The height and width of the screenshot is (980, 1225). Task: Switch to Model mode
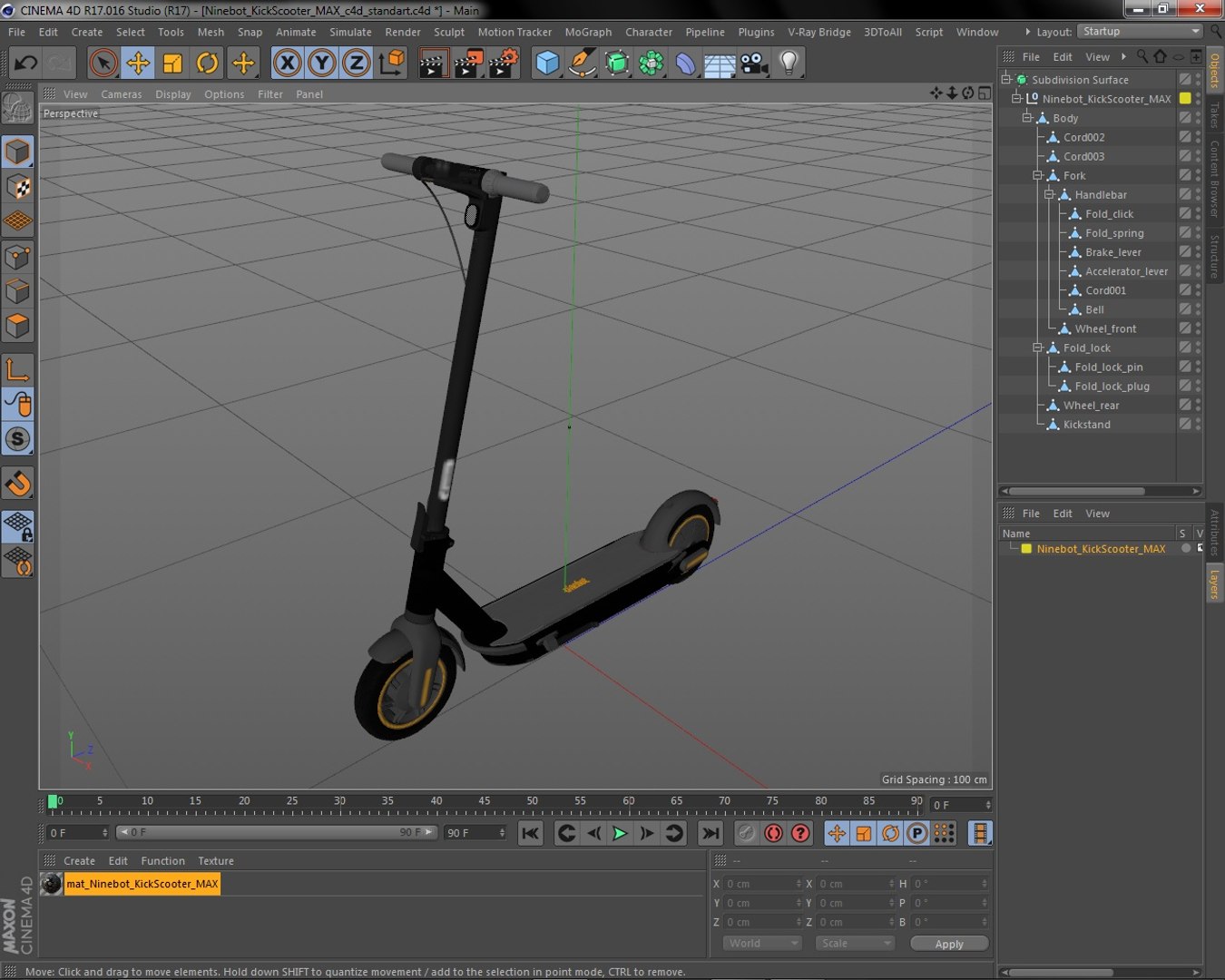pos(18,152)
